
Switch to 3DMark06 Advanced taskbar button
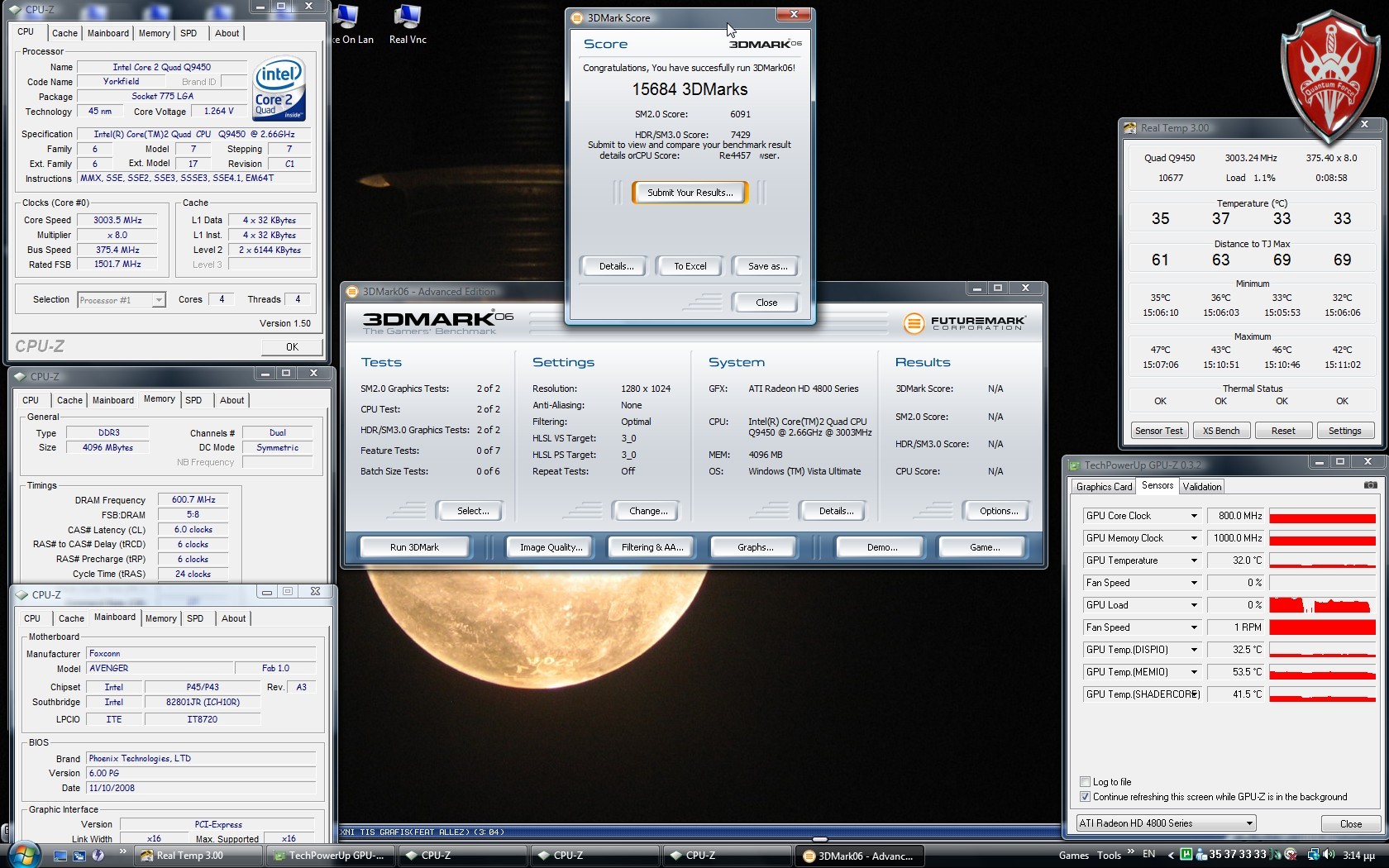(860, 856)
